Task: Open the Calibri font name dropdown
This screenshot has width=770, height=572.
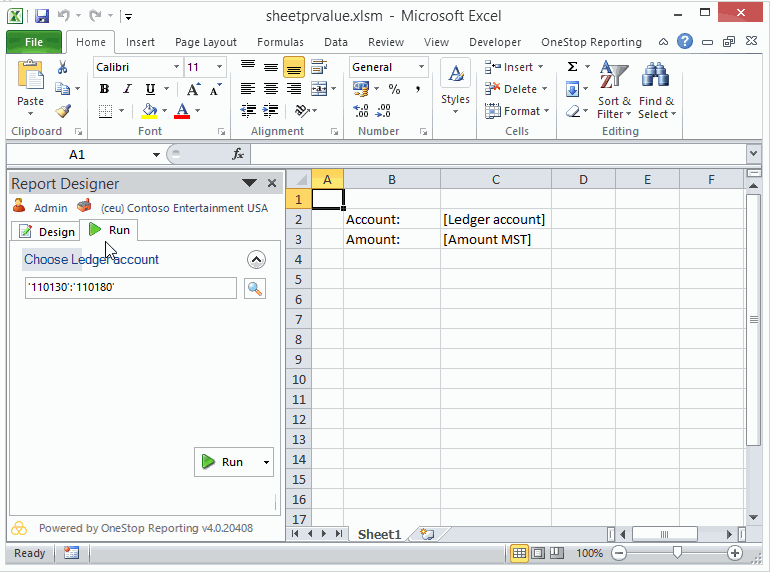Action: tap(176, 67)
